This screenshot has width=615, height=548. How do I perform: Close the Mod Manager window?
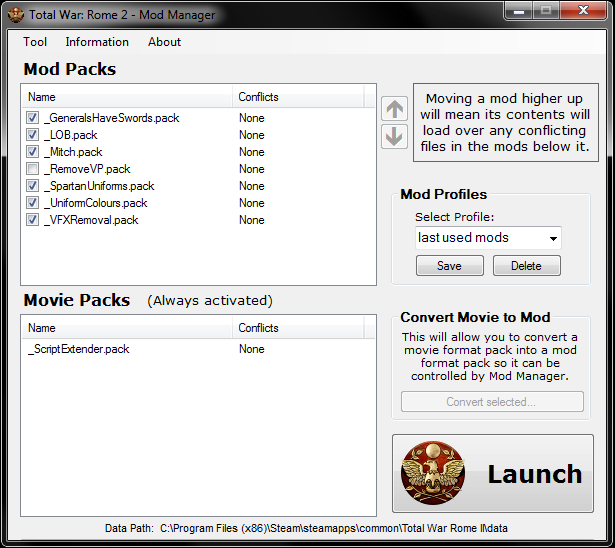point(584,11)
